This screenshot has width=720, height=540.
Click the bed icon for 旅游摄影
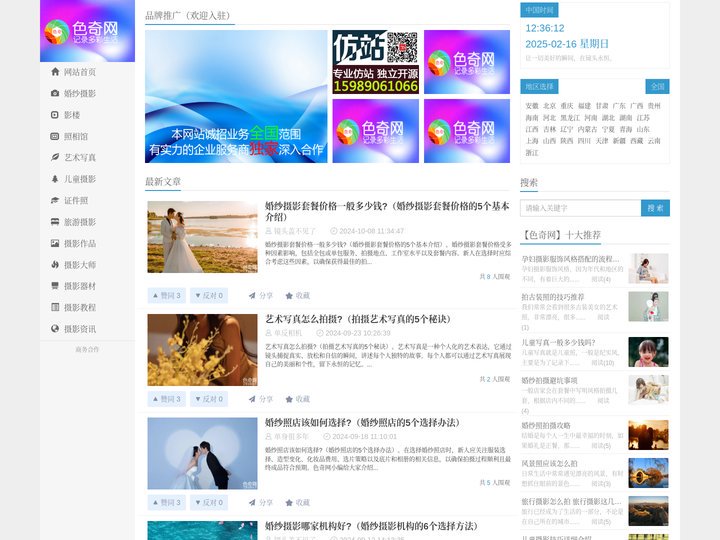coord(55,222)
